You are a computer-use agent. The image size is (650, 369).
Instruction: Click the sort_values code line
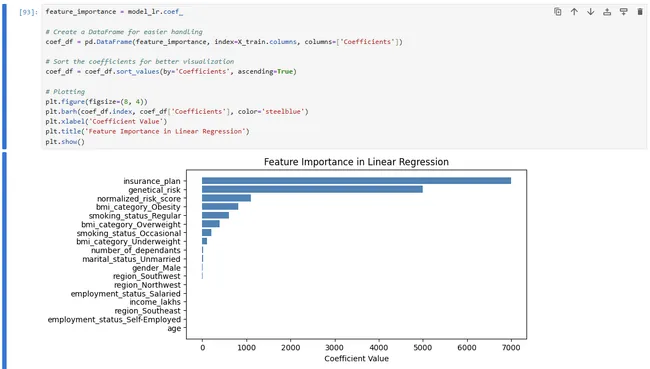point(171,71)
